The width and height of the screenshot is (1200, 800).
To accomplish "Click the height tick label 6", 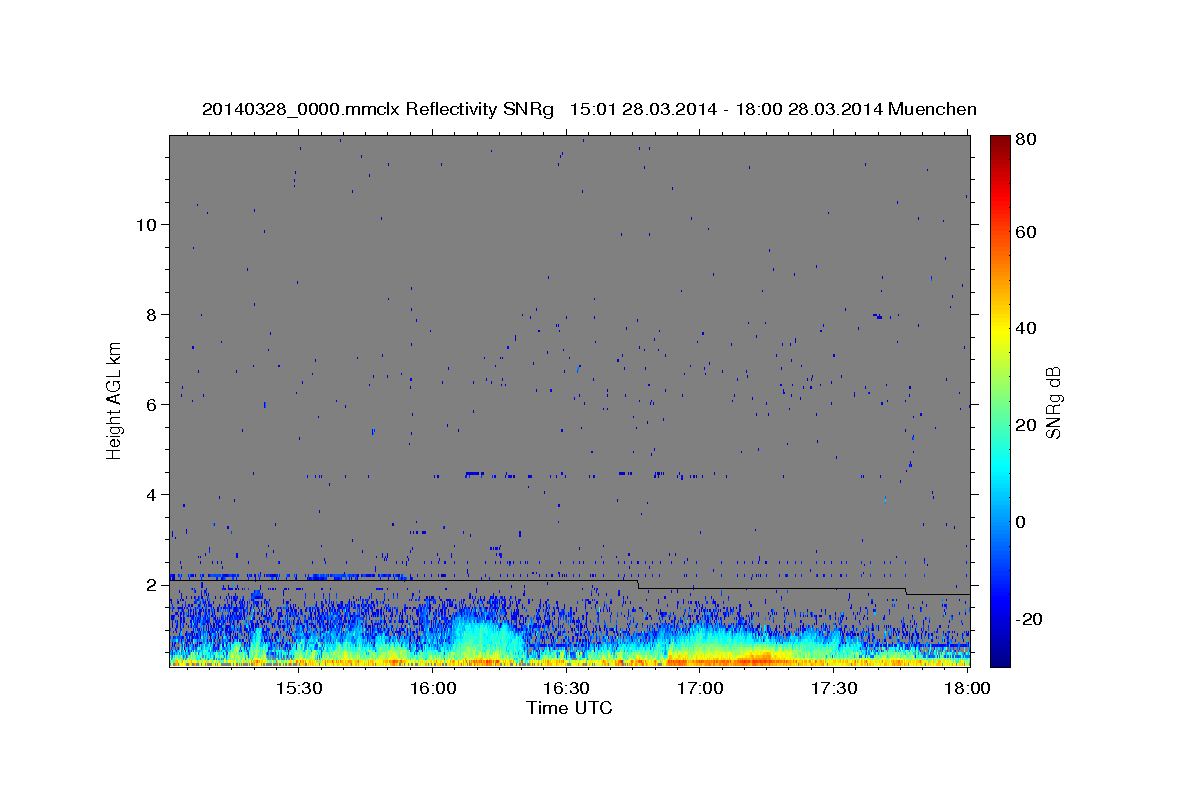I will pyautogui.click(x=152, y=405).
